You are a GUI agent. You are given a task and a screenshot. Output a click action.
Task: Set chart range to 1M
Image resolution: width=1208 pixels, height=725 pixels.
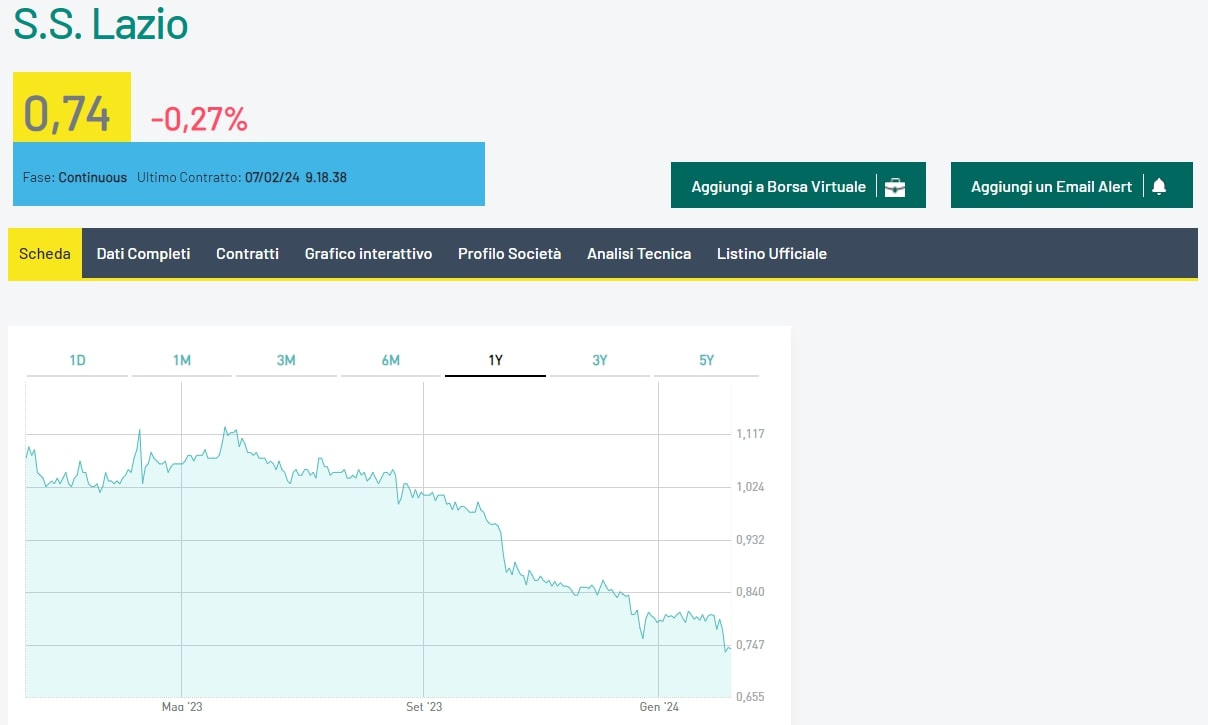coord(182,360)
